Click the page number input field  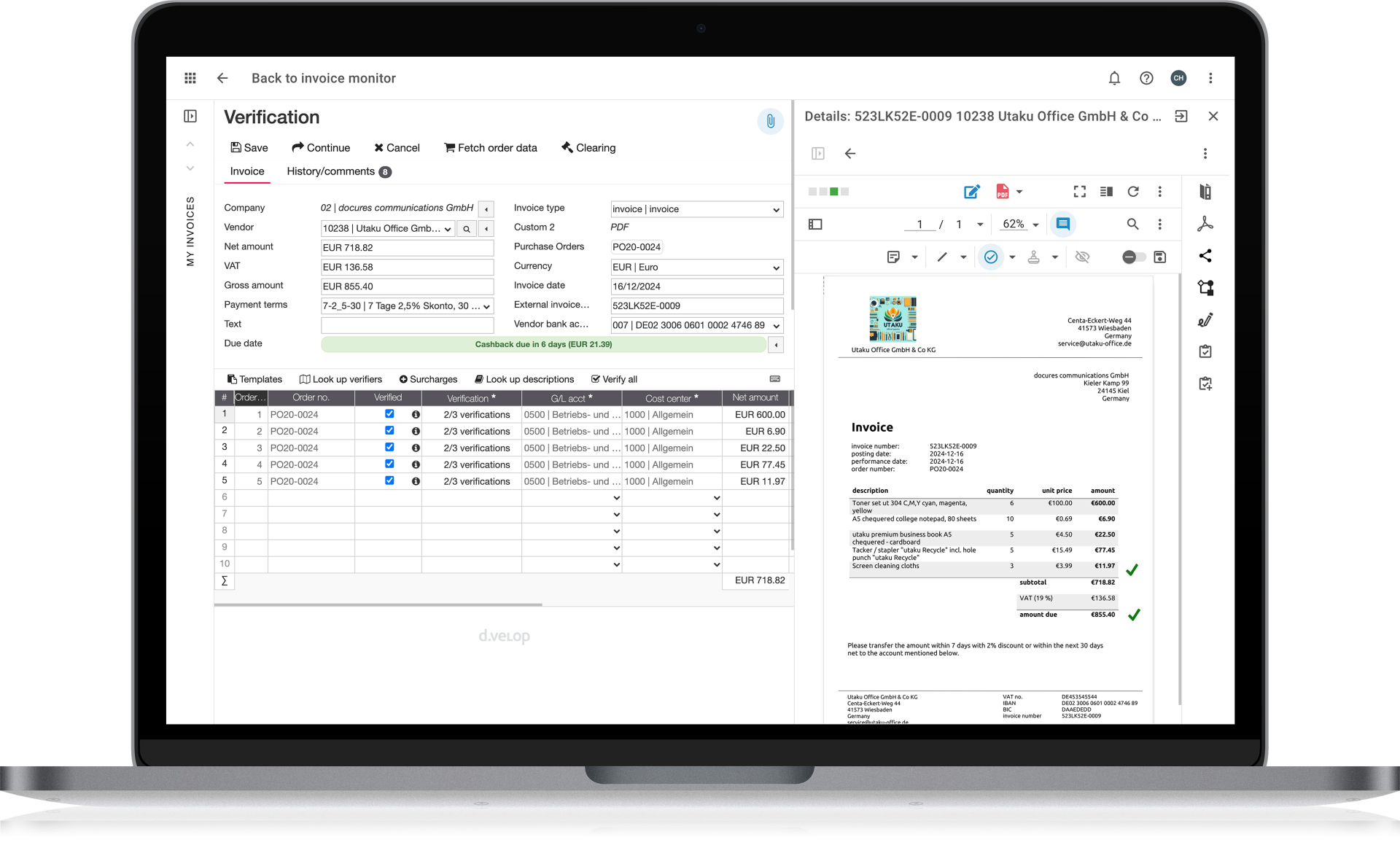point(919,224)
